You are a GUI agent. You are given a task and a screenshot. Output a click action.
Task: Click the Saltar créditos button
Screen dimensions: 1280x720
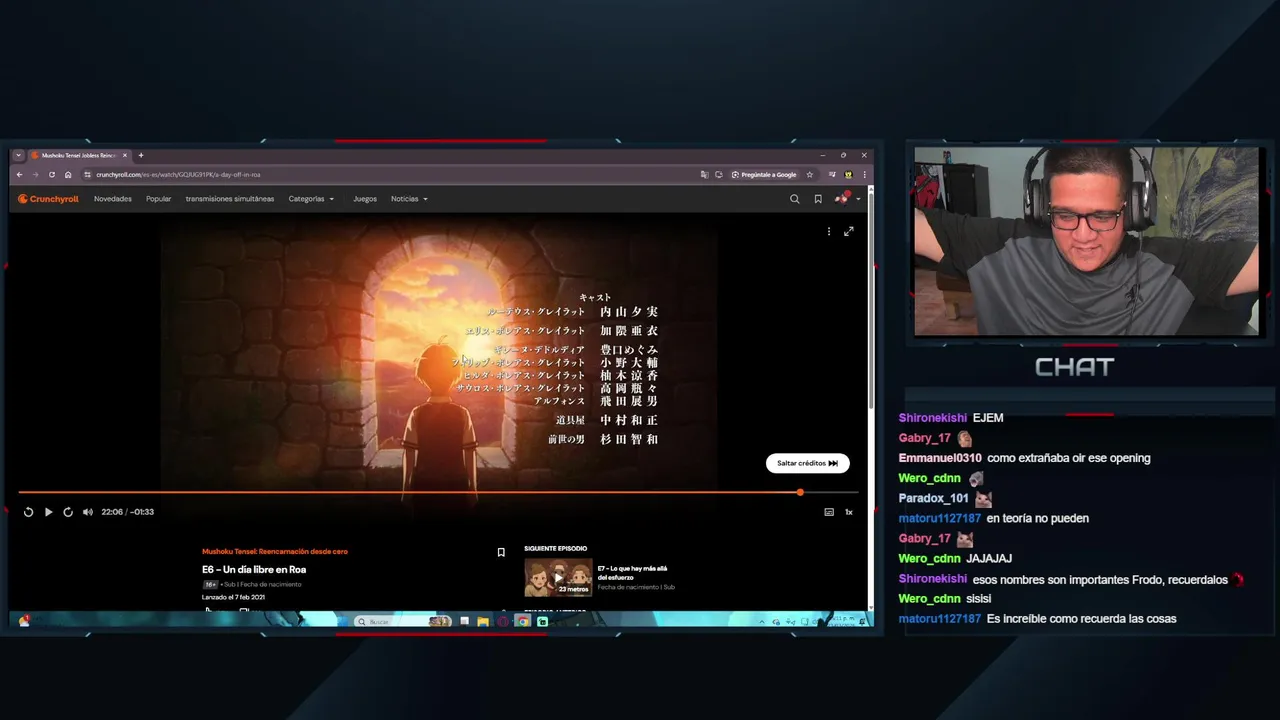point(808,463)
